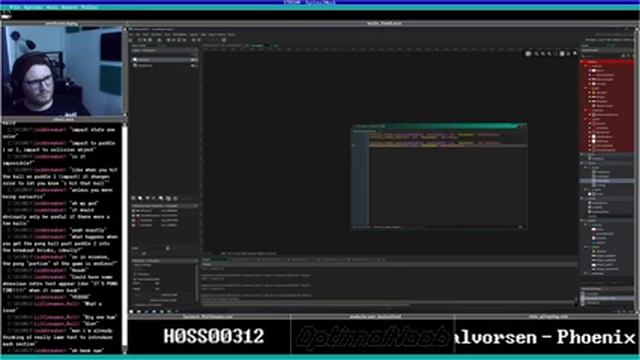Toggle visibility eye of the Instances layer

(x=192, y=60)
